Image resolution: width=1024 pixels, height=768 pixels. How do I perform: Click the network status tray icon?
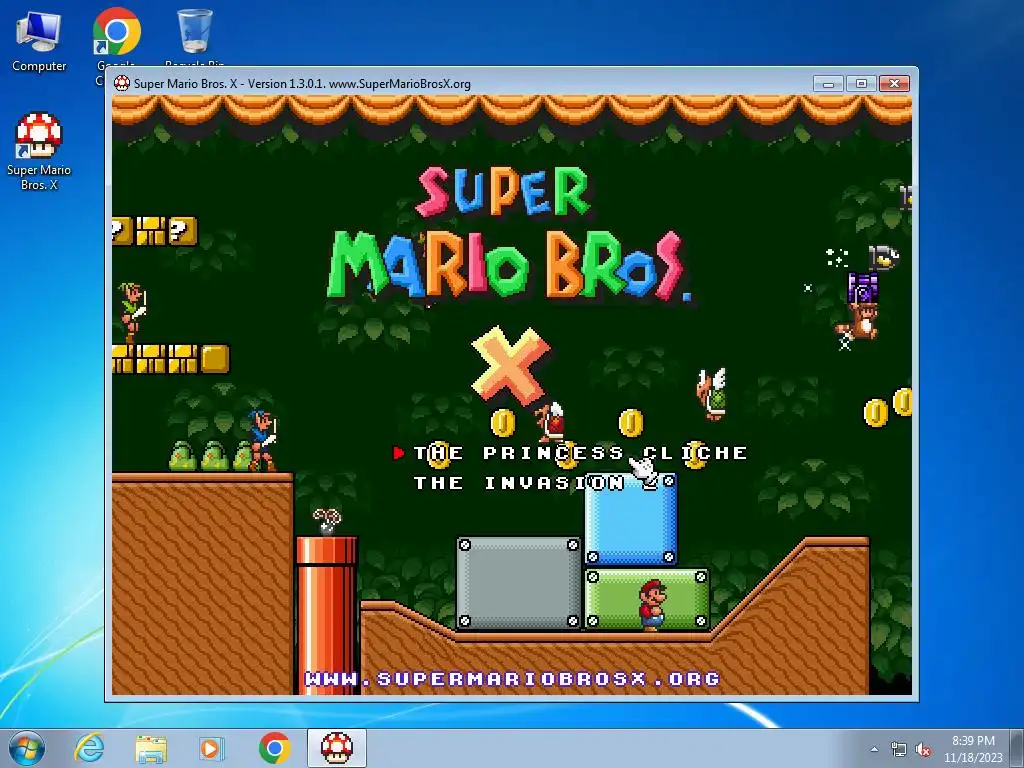(x=899, y=749)
